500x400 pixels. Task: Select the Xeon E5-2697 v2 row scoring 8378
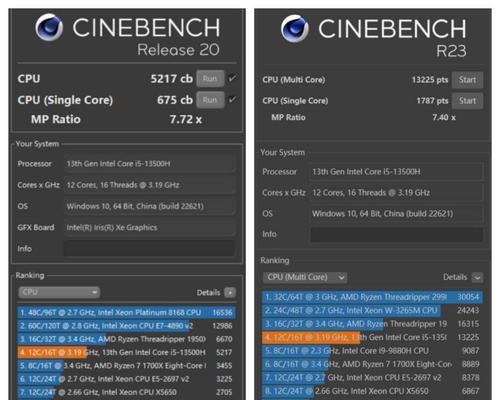pos(373,378)
